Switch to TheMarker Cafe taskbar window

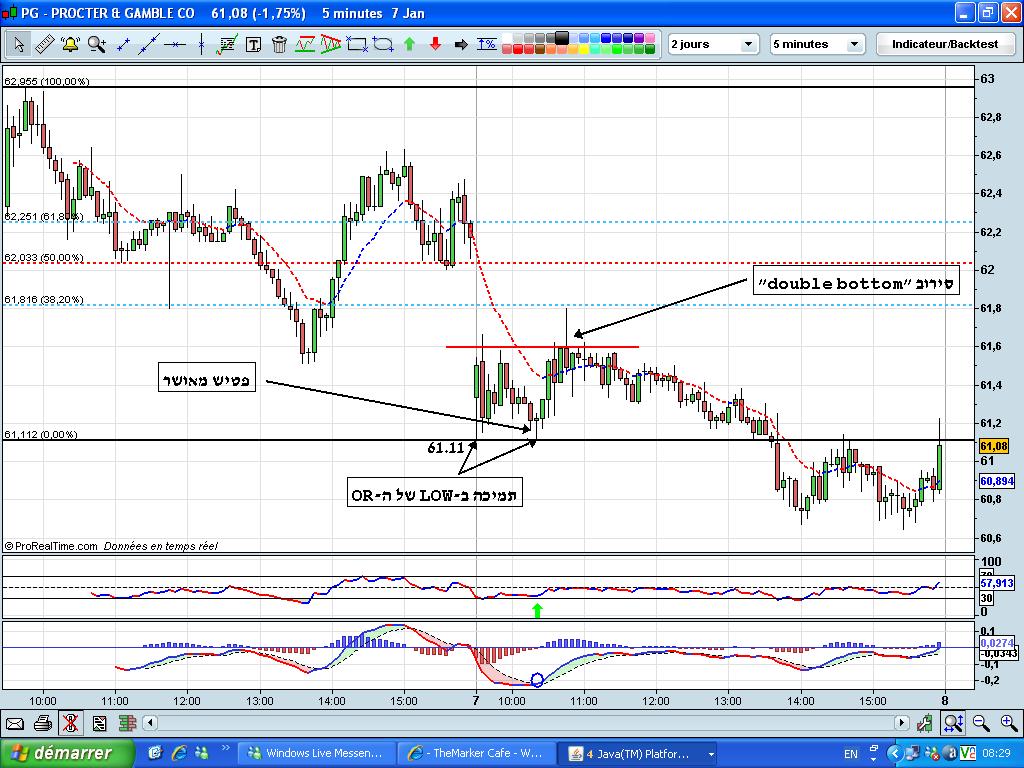(x=477, y=754)
